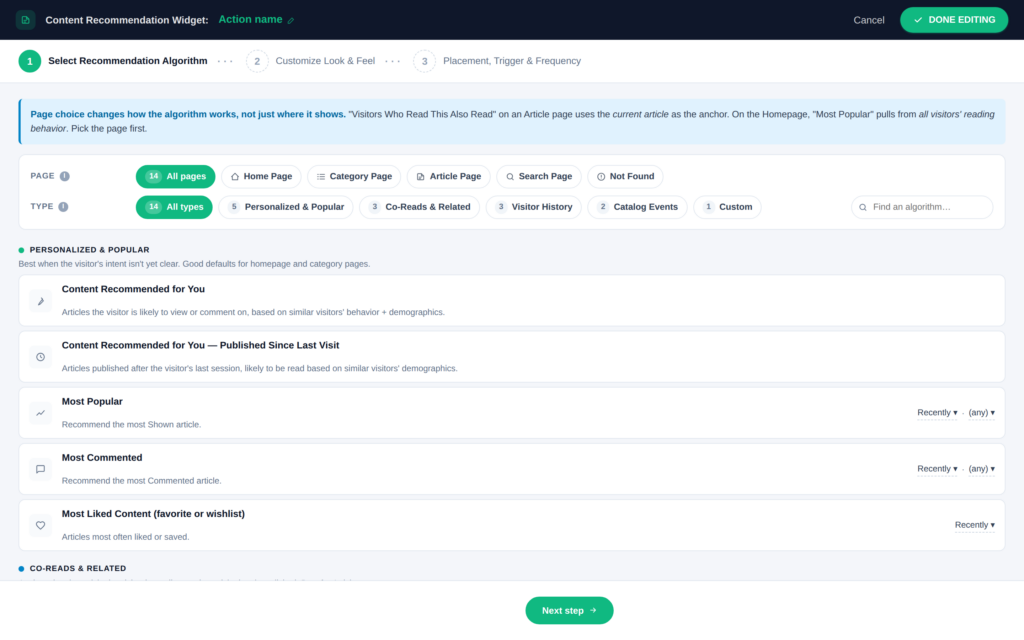
Task: Click the Next step button
Action: coord(569,611)
